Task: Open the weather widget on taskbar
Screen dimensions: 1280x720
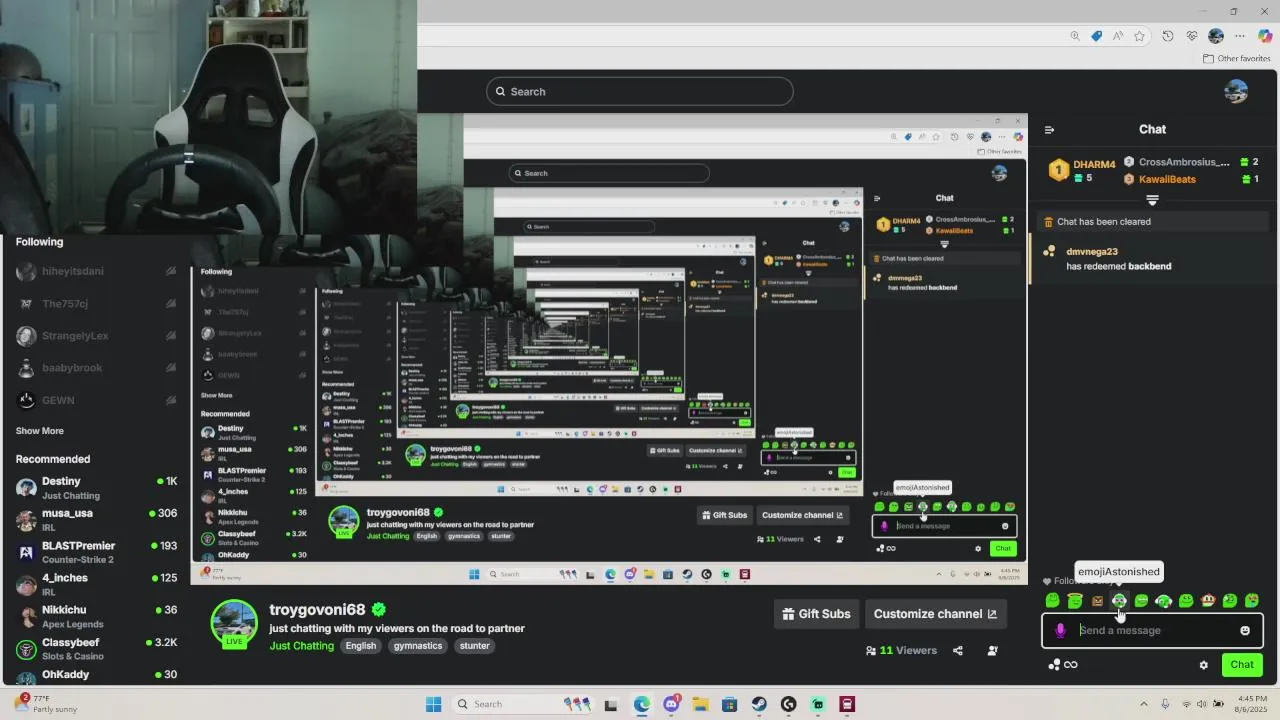Action: [x=48, y=704]
